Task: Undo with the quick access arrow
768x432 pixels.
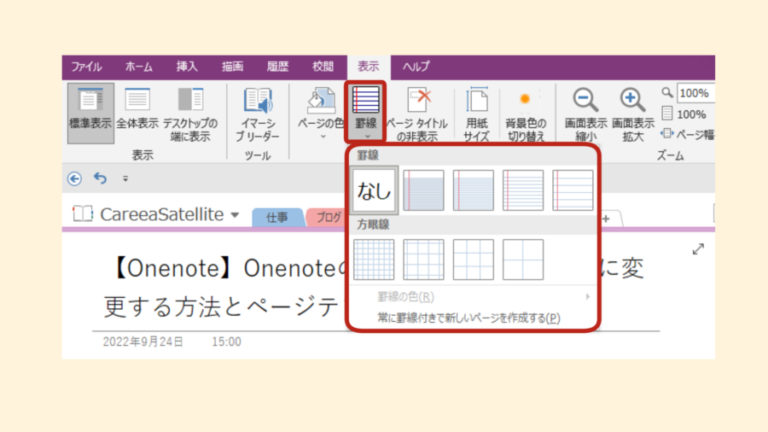Action: (x=100, y=178)
